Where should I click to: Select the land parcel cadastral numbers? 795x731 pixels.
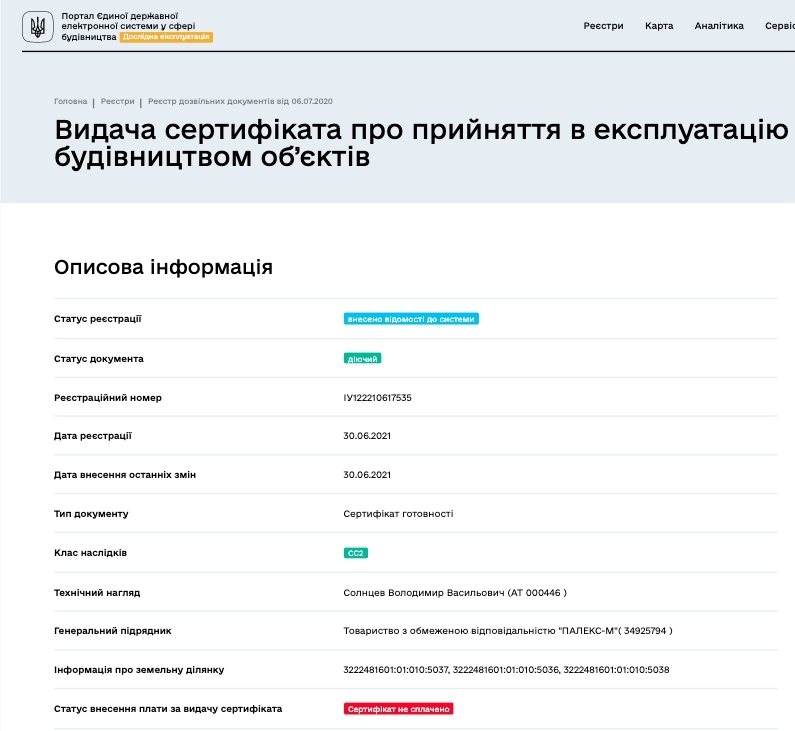(506, 670)
